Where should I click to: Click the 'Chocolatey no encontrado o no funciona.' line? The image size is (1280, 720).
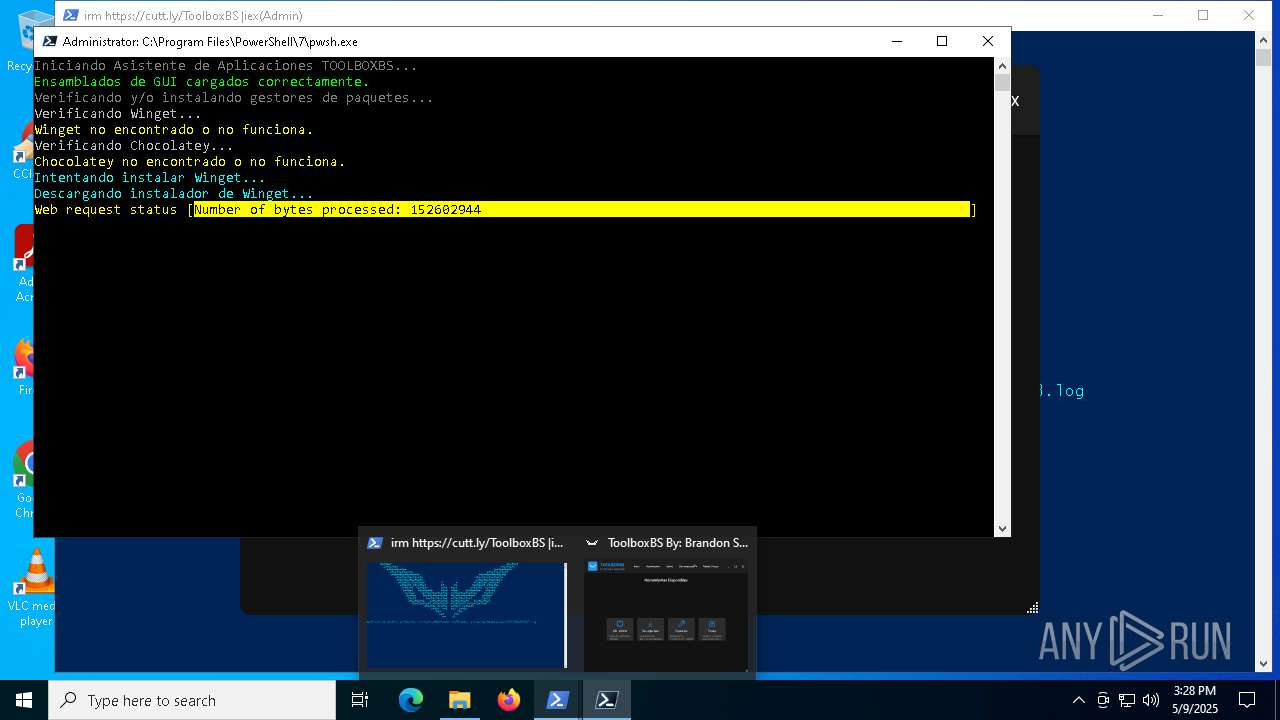point(190,161)
